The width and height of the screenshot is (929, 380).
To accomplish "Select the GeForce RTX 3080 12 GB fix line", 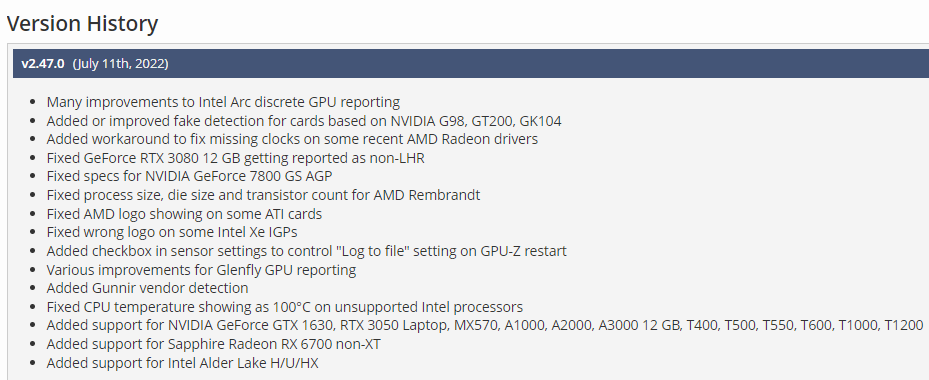I will pos(236,158).
